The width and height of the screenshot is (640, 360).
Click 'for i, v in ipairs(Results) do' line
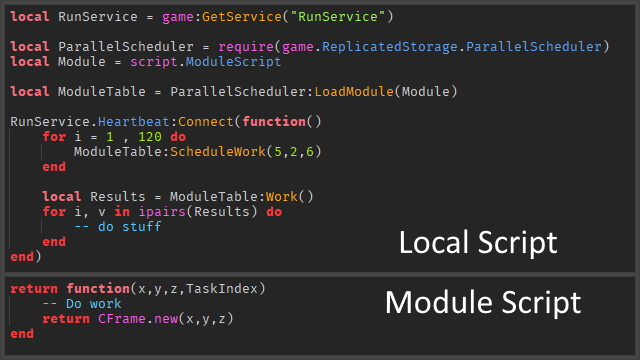click(162, 212)
